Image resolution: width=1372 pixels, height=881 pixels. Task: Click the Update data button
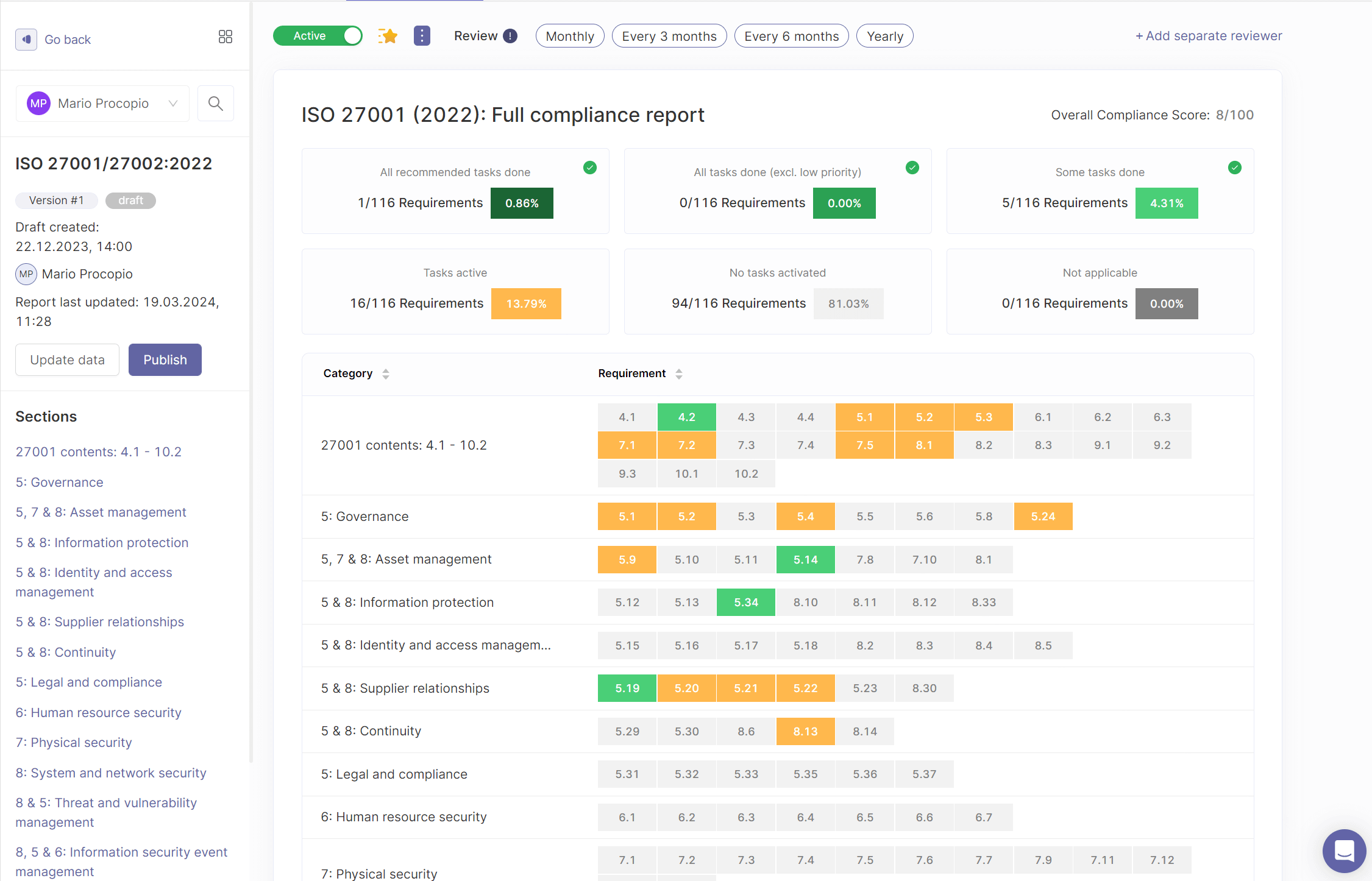coord(68,360)
